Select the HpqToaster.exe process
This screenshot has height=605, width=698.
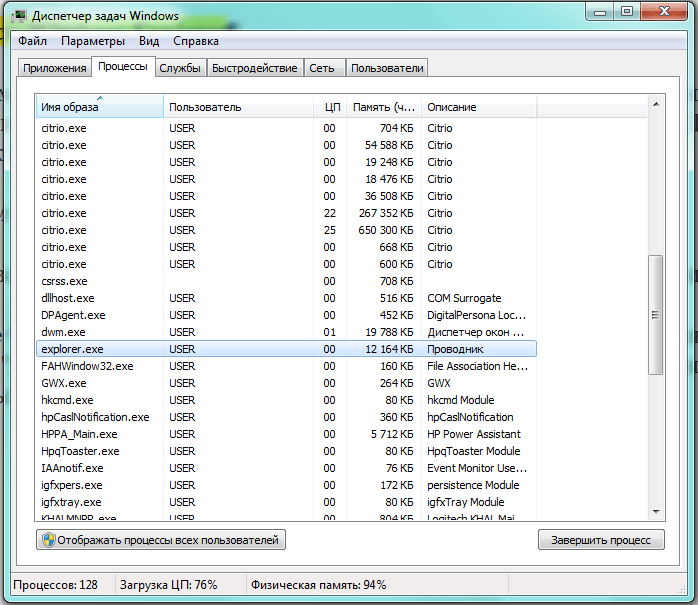coord(286,451)
